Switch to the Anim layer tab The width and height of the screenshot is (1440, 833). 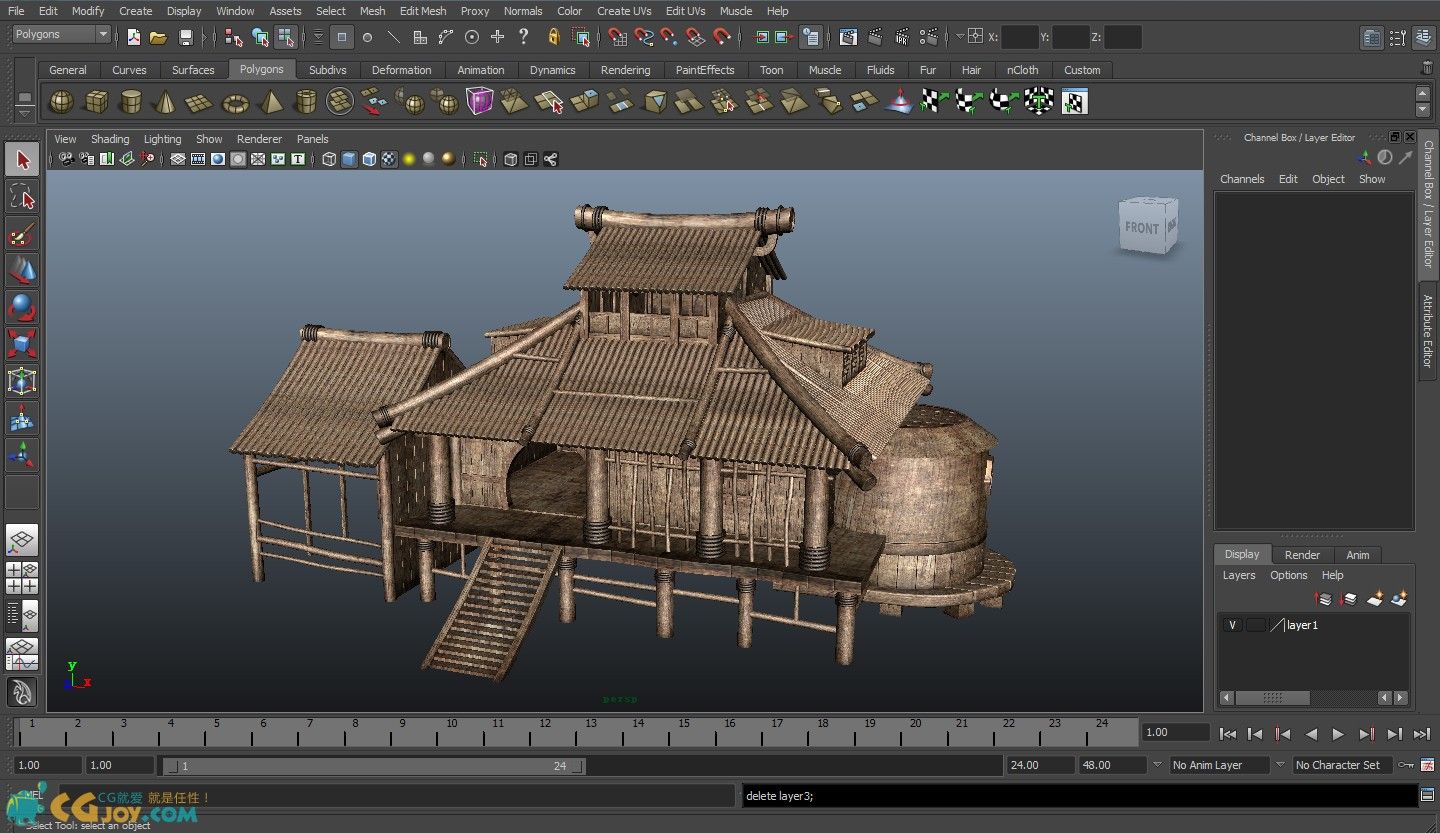pyautogui.click(x=1358, y=555)
